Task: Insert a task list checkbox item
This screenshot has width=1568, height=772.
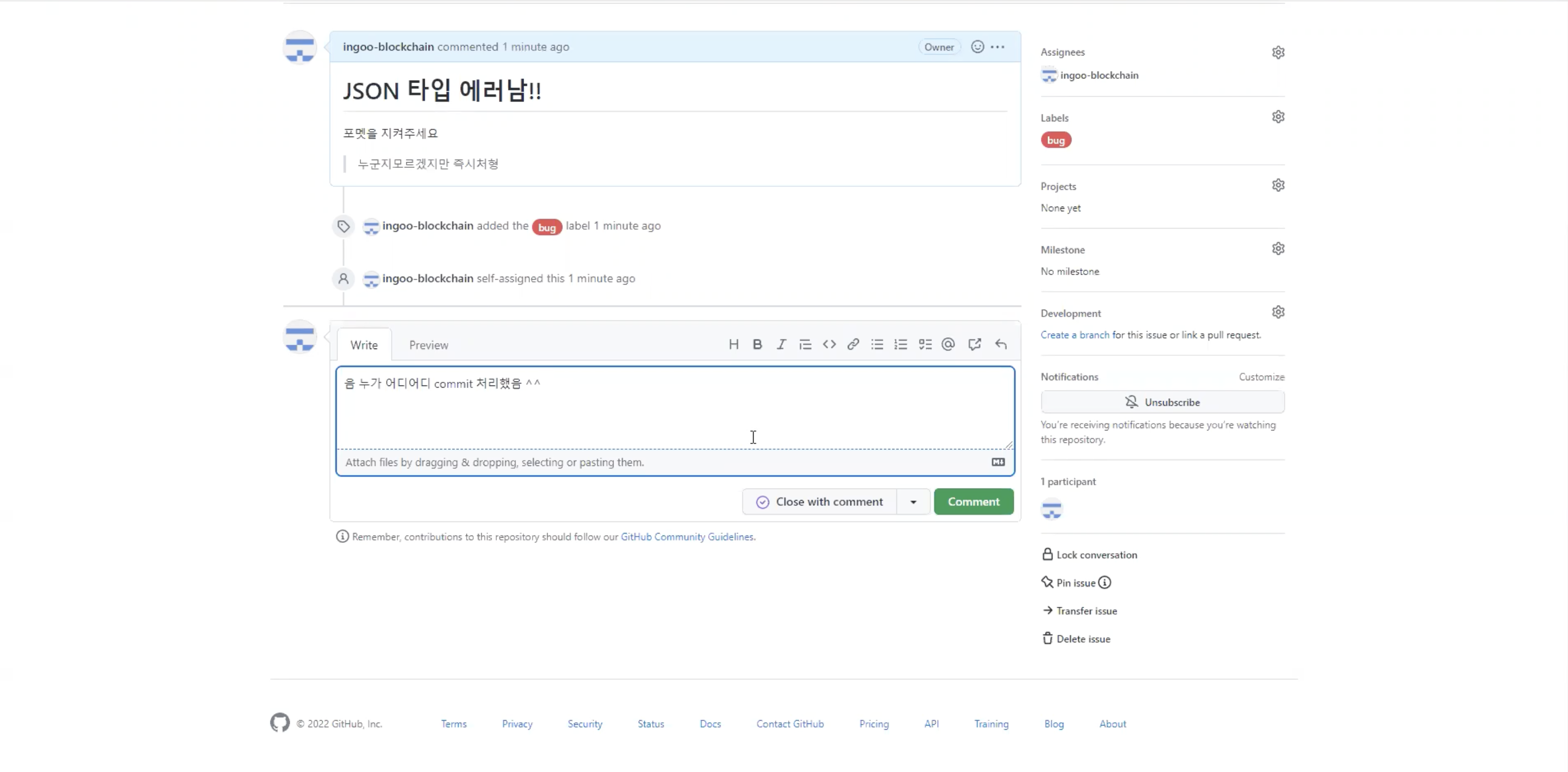Action: point(925,345)
